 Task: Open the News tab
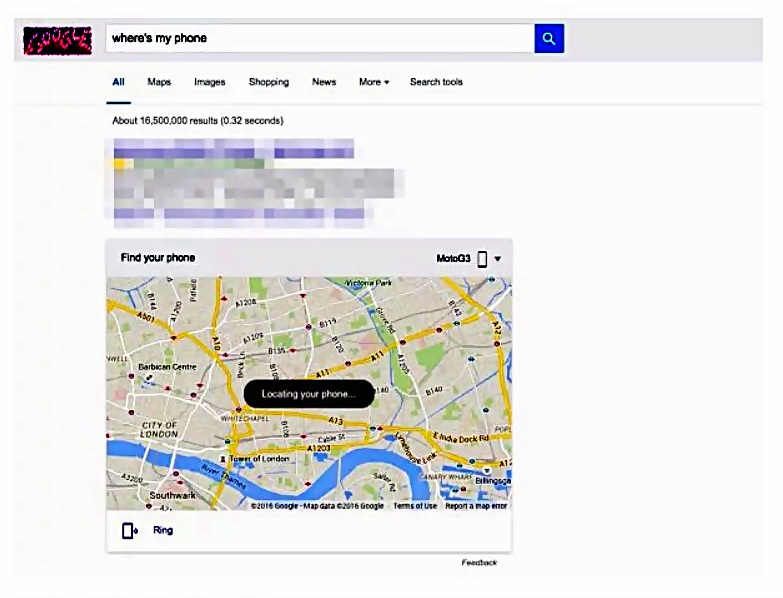coord(324,82)
